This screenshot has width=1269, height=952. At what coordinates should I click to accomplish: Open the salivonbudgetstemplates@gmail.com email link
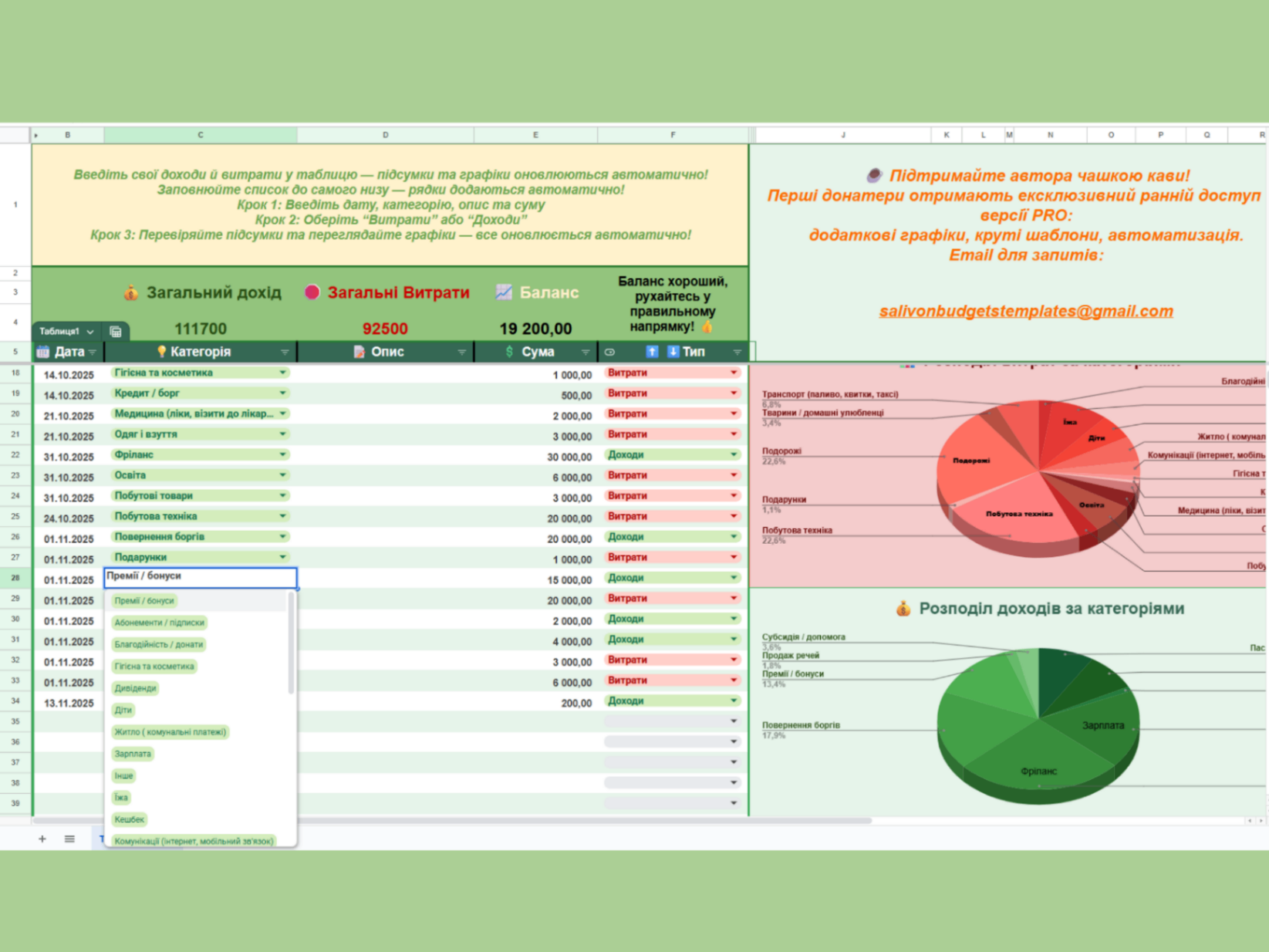[1026, 312]
